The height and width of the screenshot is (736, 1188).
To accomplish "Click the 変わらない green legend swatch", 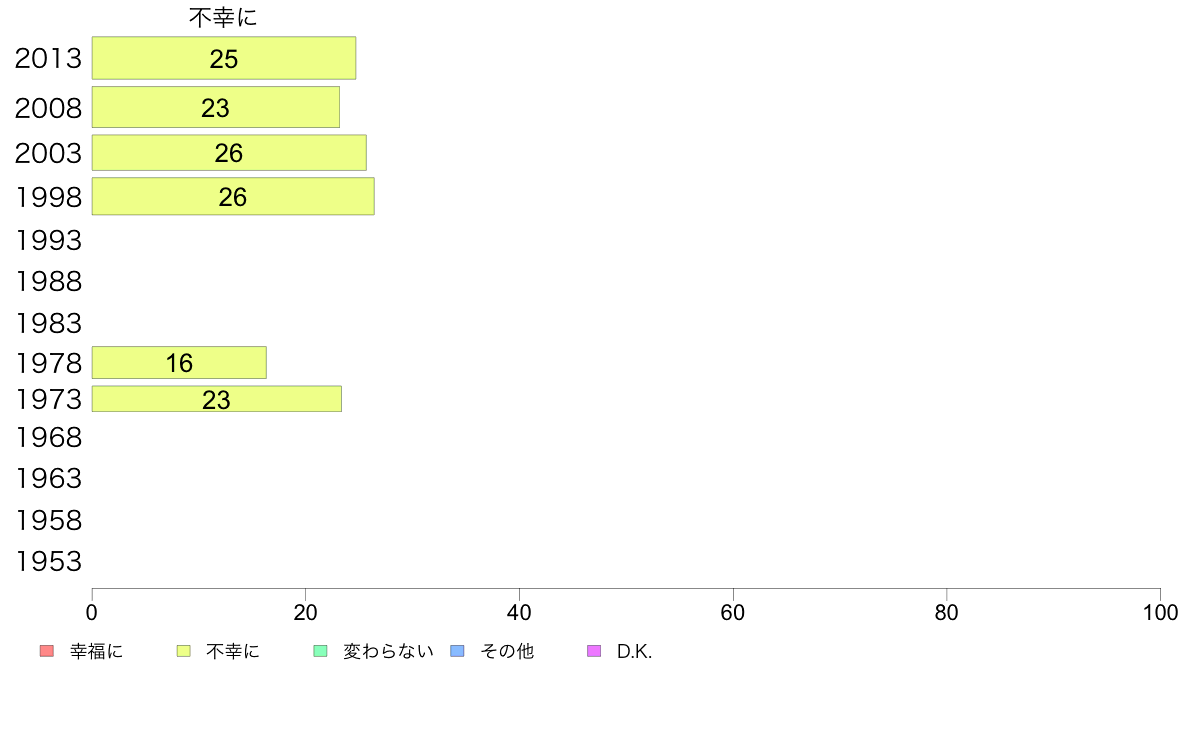I will 320,651.
